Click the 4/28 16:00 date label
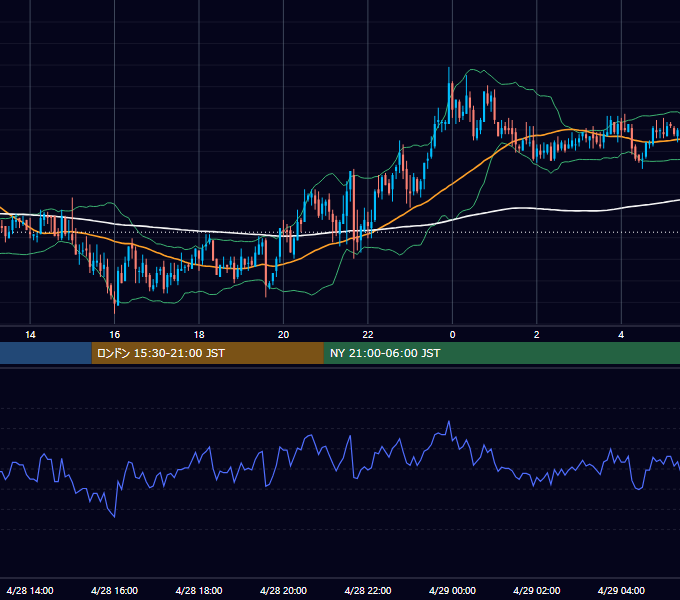The width and height of the screenshot is (680, 600). coord(114,590)
